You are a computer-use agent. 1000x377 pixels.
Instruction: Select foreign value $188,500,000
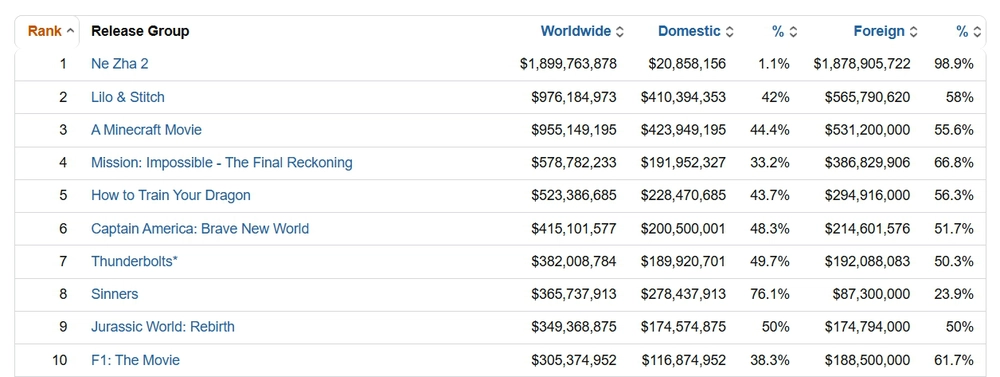pos(867,360)
